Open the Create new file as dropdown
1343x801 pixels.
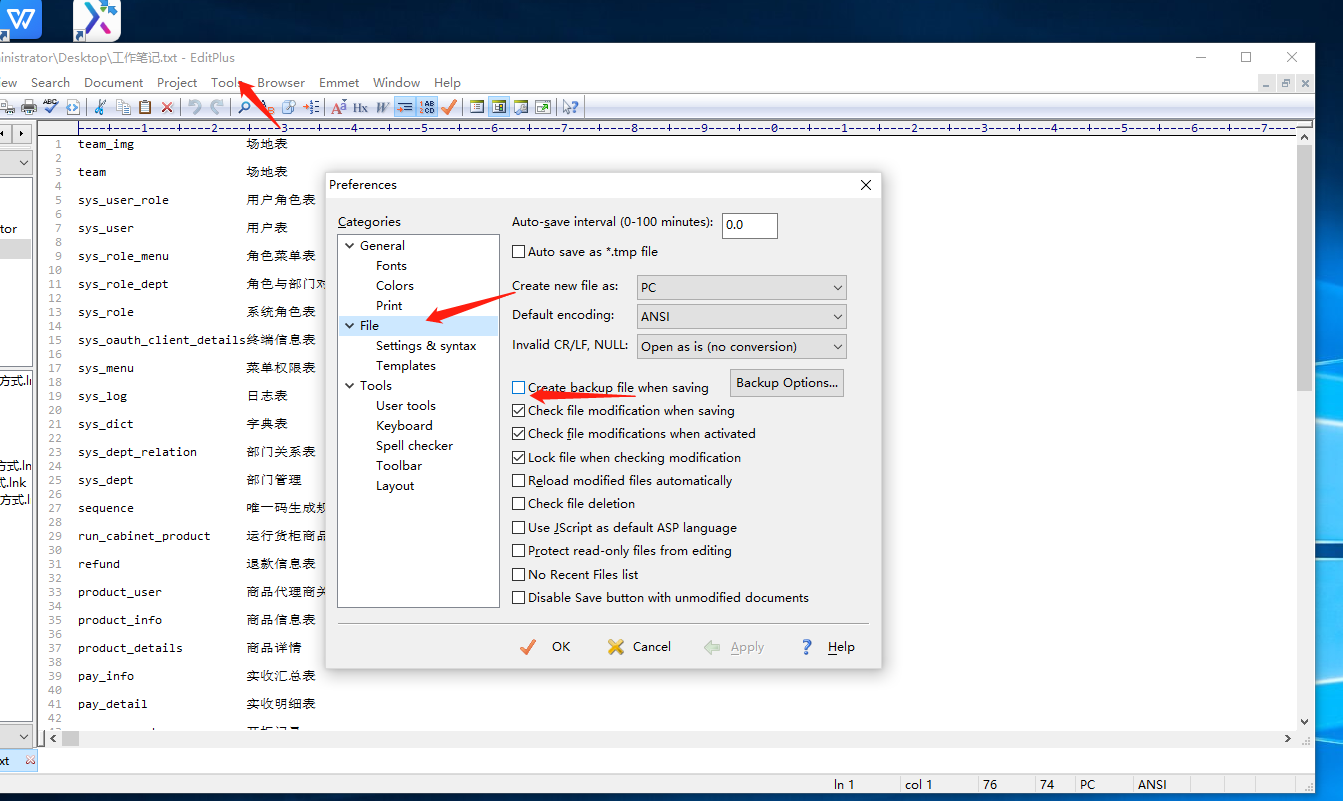point(742,287)
